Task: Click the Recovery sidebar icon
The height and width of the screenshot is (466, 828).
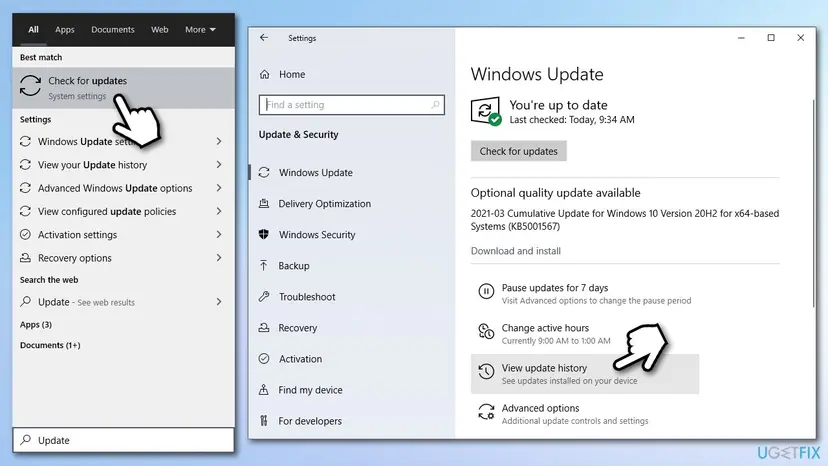Action: click(x=264, y=328)
